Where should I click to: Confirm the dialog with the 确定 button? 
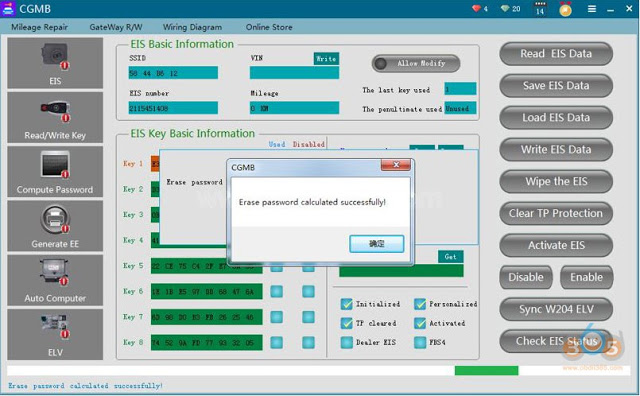tap(377, 244)
